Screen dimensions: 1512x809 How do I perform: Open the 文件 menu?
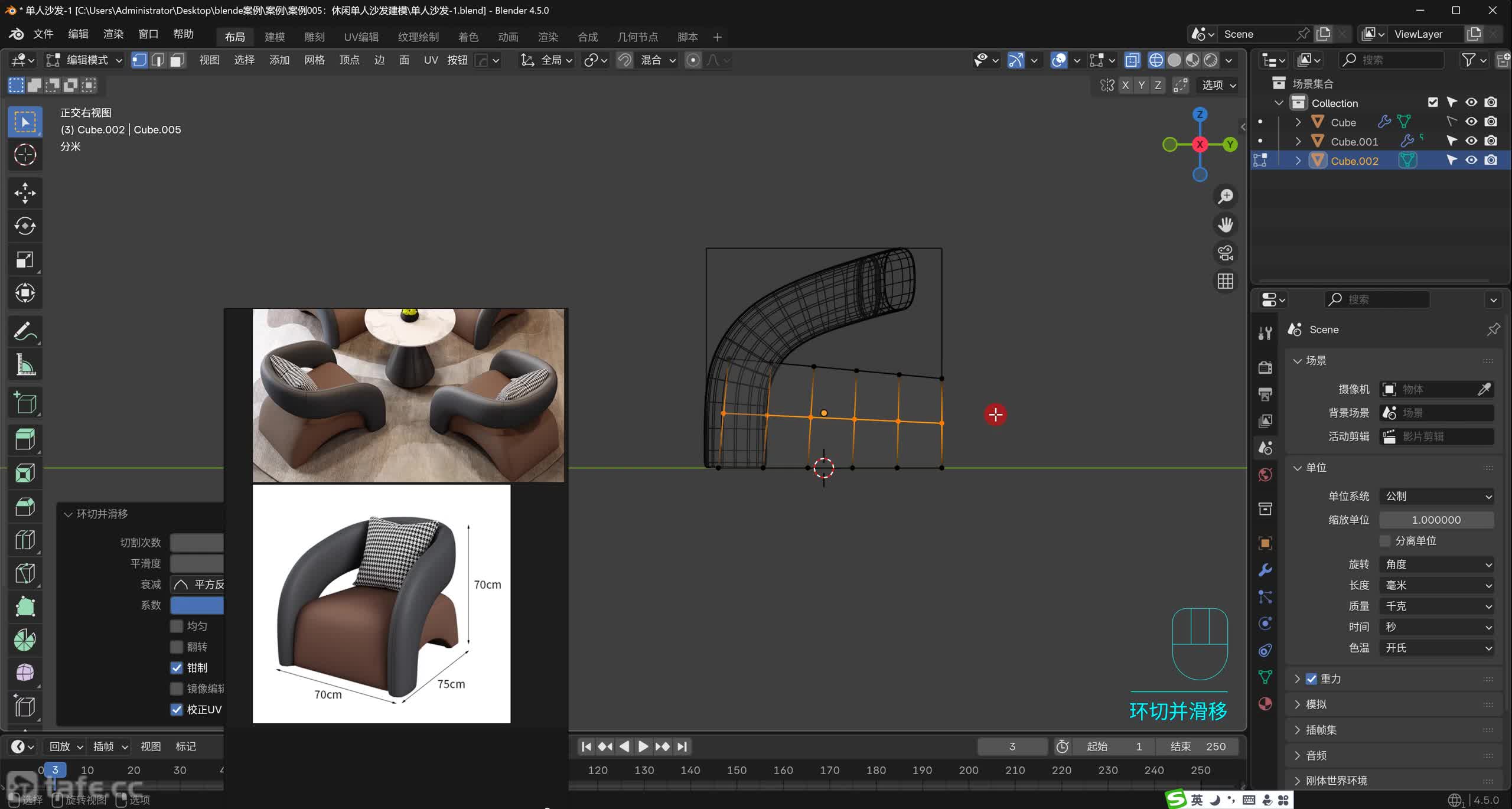tap(43, 34)
